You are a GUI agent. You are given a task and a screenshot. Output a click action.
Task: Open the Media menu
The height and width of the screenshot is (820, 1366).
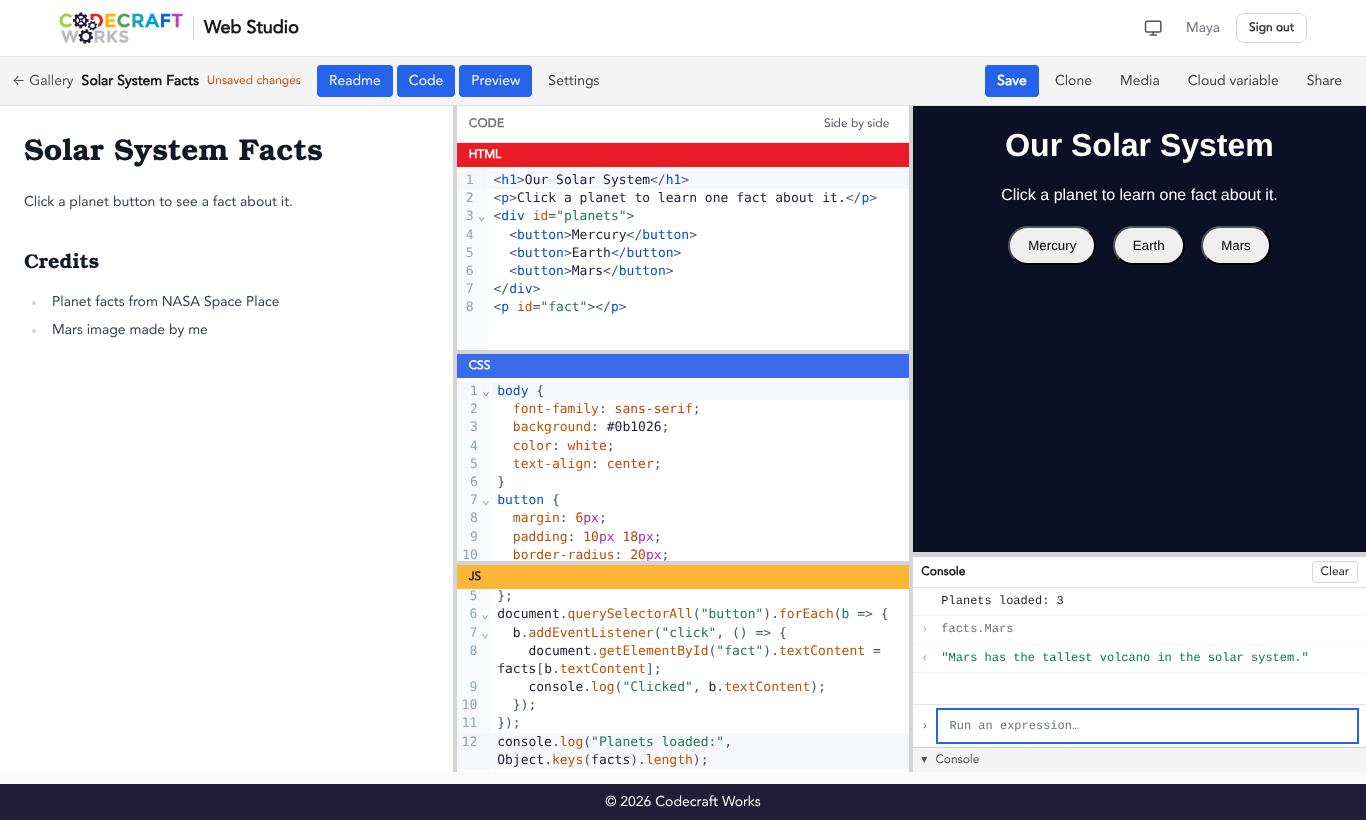coord(1140,81)
